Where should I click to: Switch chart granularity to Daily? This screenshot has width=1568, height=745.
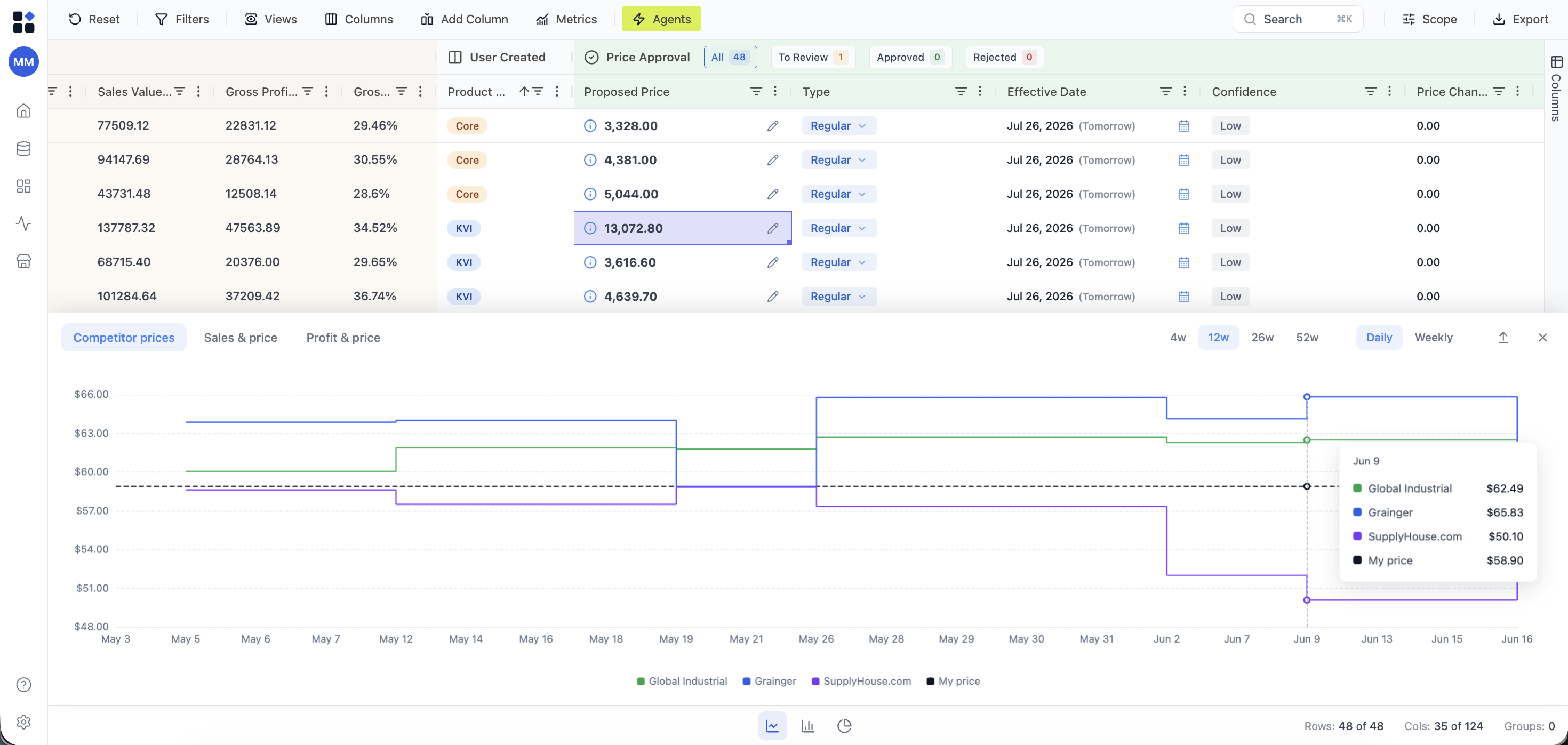[x=1379, y=337]
